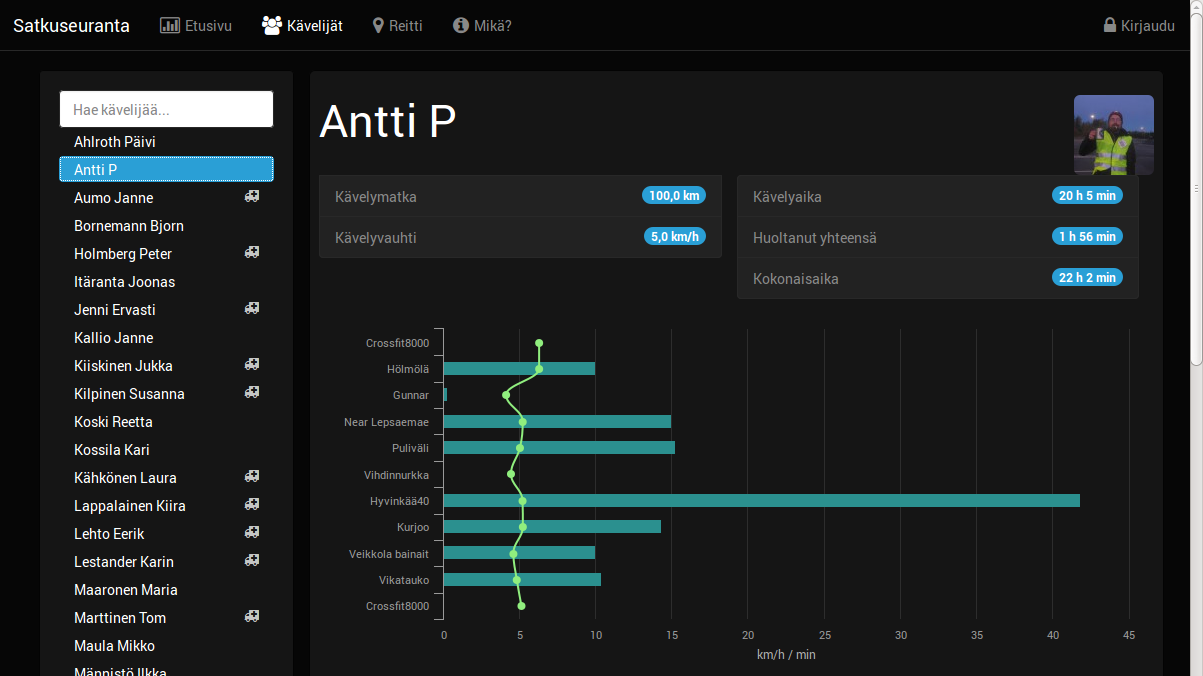Select walker Ahlroth Päivi from list
The image size is (1203, 676).
click(115, 142)
